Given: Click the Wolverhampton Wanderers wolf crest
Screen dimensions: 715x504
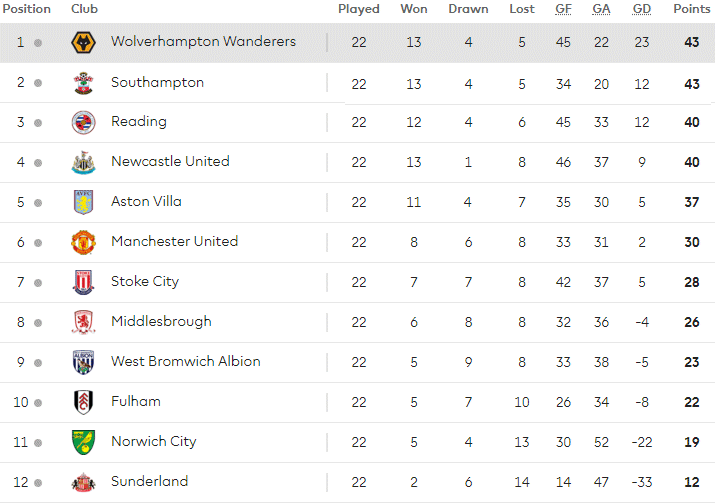Looking at the screenshot, I should click(83, 42).
